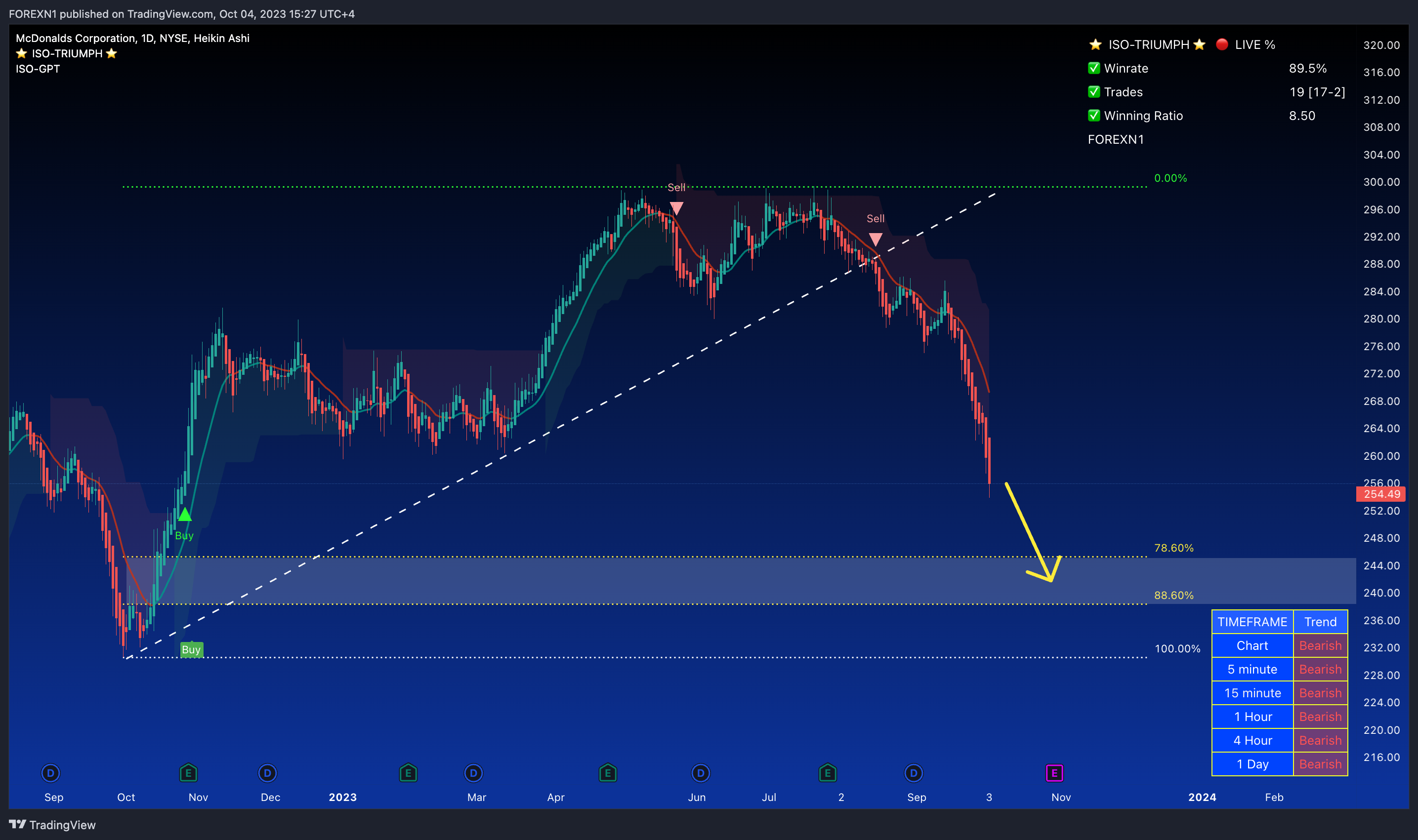Click the 5 minute row label

(1252, 670)
